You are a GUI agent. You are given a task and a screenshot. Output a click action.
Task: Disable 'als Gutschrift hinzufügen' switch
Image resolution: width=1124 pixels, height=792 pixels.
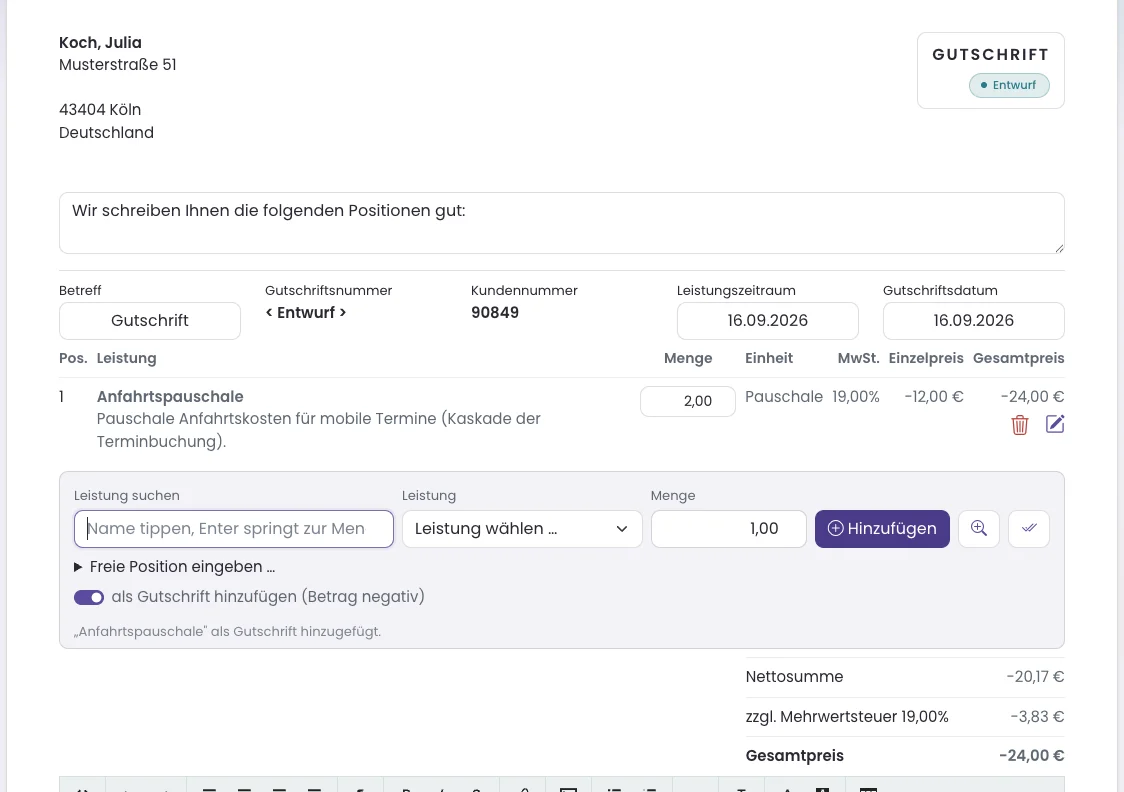click(89, 597)
